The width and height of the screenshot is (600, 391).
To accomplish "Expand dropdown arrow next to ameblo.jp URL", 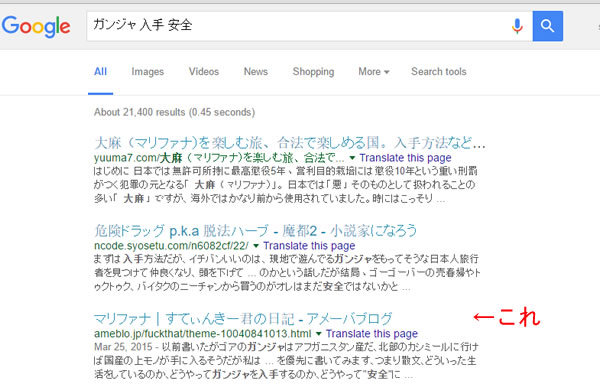I will [x=318, y=334].
